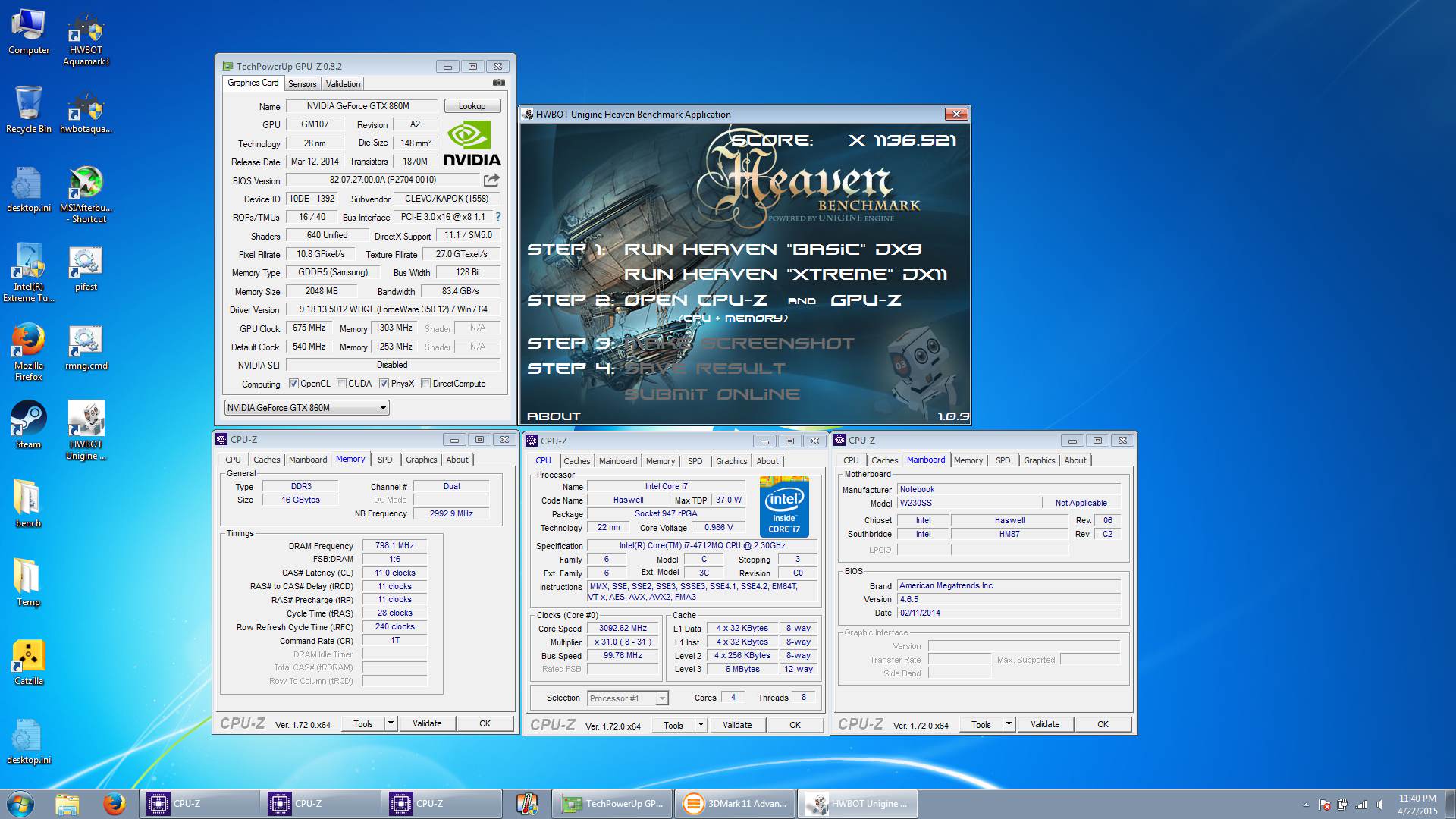
Task: Click RUN HEAVEN "XTREME" DX11
Action: [x=786, y=275]
